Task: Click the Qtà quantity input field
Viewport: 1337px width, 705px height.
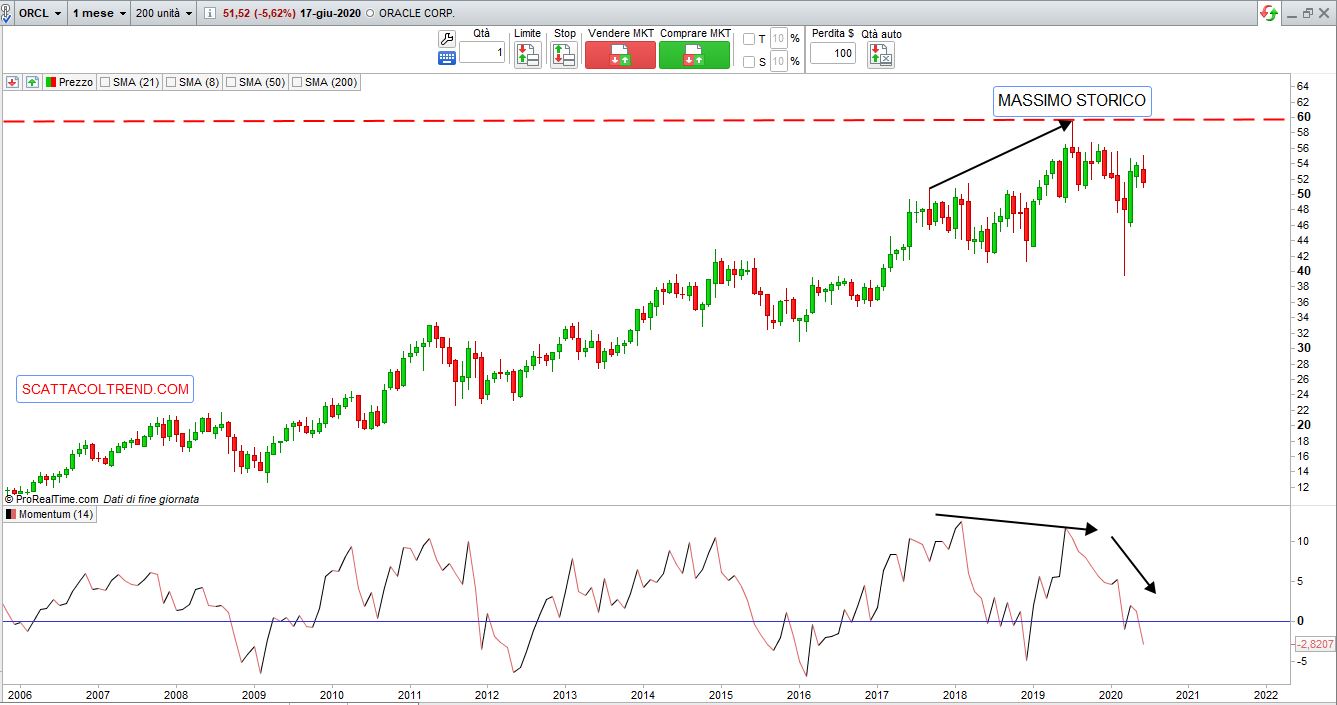Action: pyautogui.click(x=483, y=53)
